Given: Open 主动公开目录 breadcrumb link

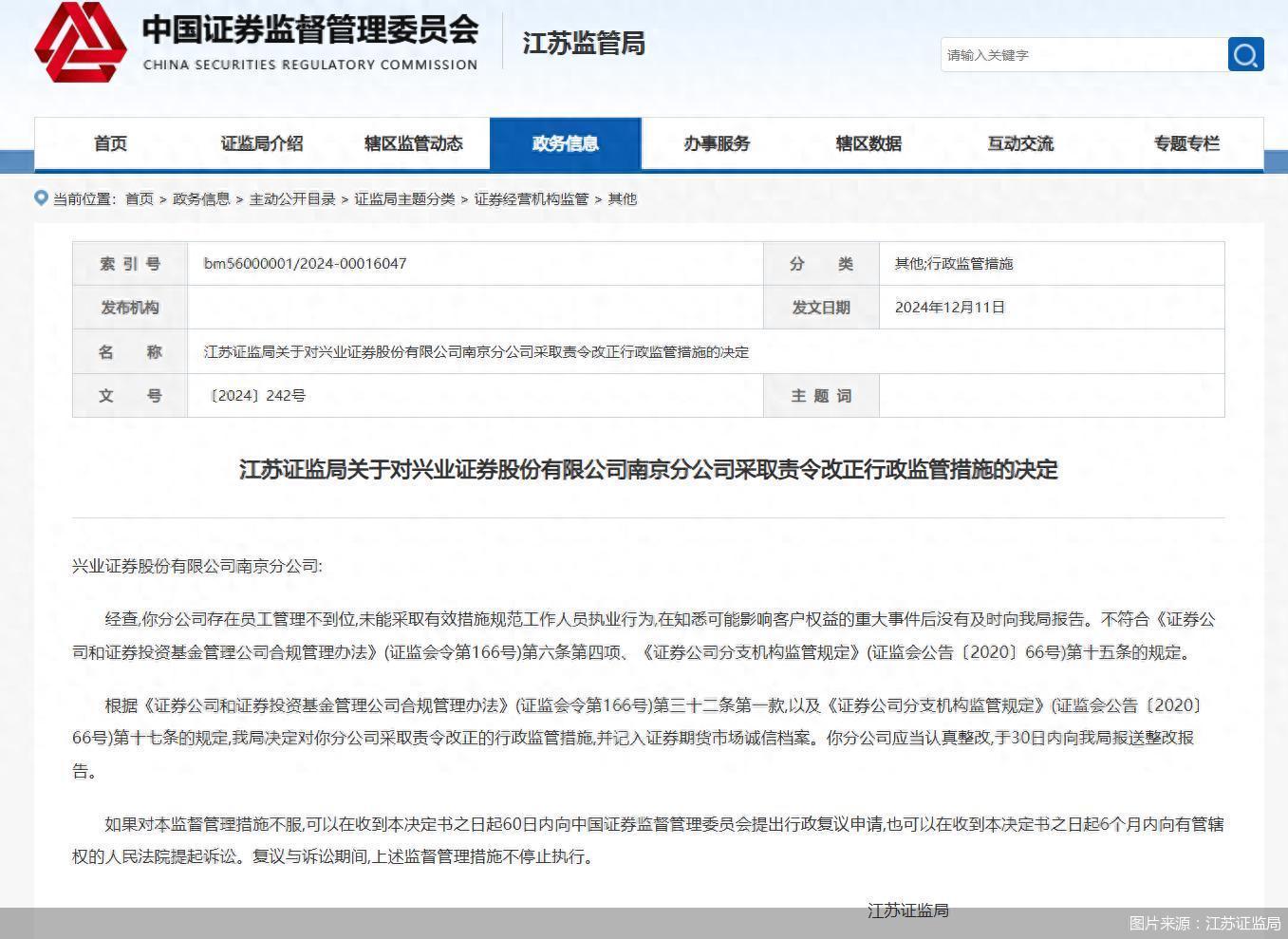Looking at the screenshot, I should (292, 198).
